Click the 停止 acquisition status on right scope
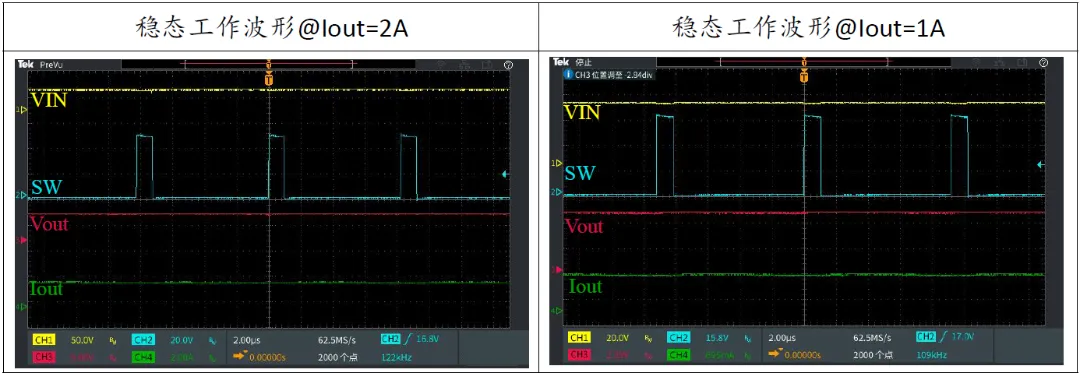 coord(583,63)
